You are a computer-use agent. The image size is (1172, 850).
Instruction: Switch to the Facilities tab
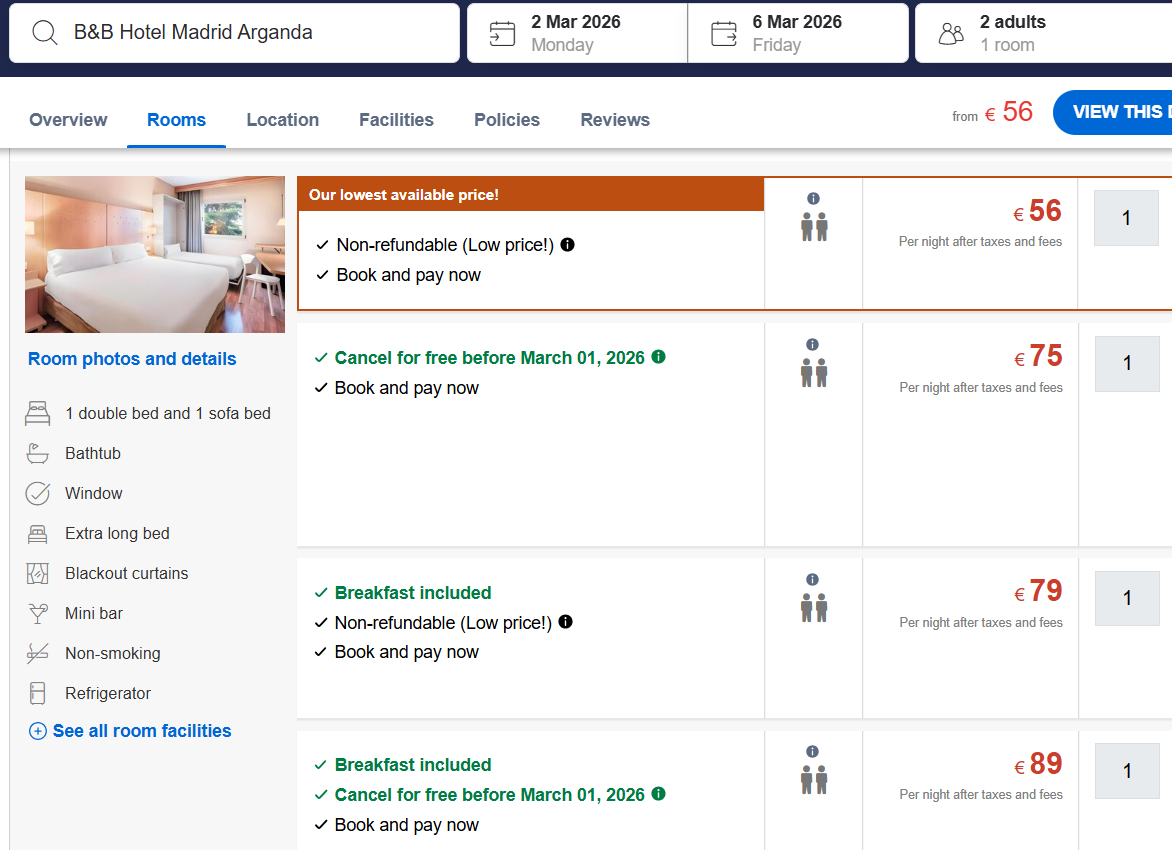tap(396, 120)
